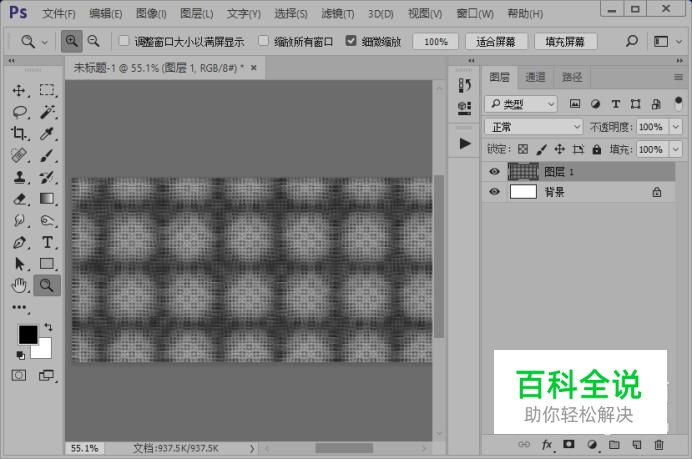Select the Pen tool
Image resolution: width=692 pixels, height=459 pixels.
pos(19,242)
